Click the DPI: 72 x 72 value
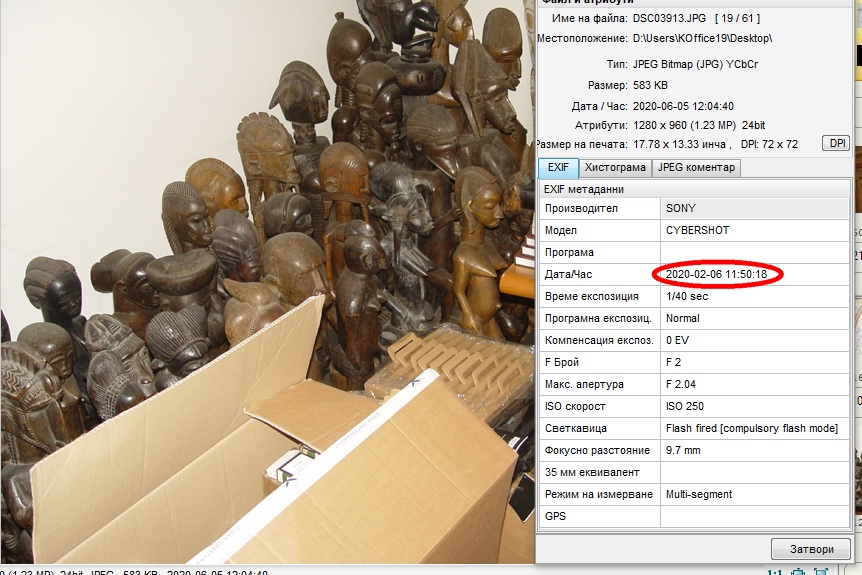This screenshot has width=862, height=575. [769, 145]
